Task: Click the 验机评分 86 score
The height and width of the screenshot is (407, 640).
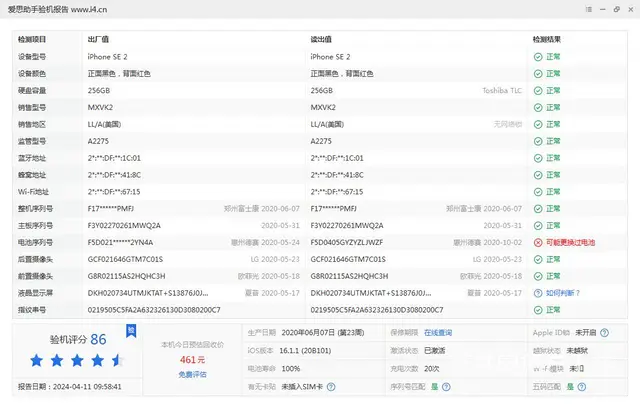Action: click(78, 339)
